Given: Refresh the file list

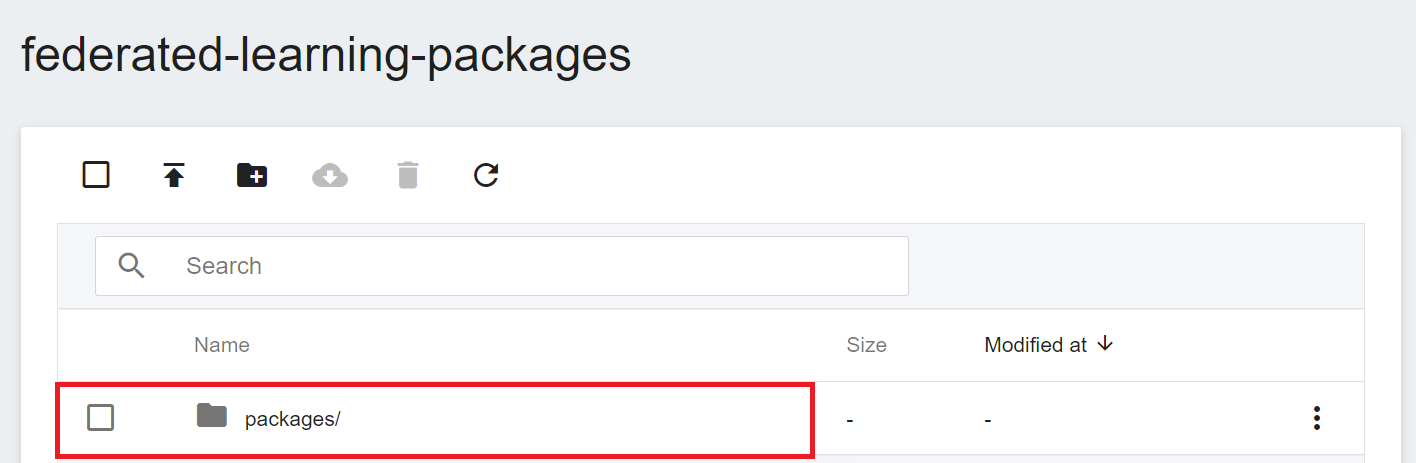Looking at the screenshot, I should pos(486,176).
